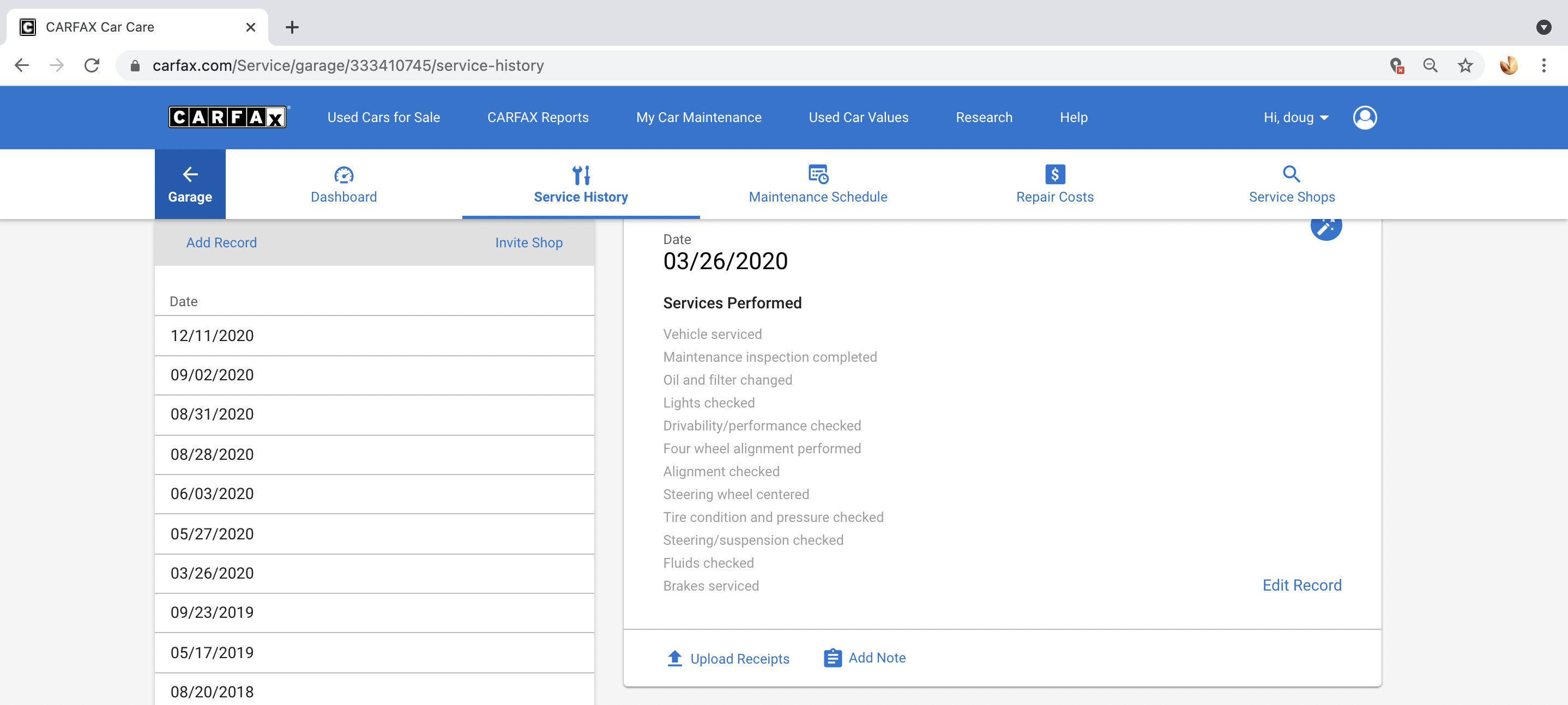Click the blocked location icon in address bar
This screenshot has width=1568, height=705.
pos(1396,65)
